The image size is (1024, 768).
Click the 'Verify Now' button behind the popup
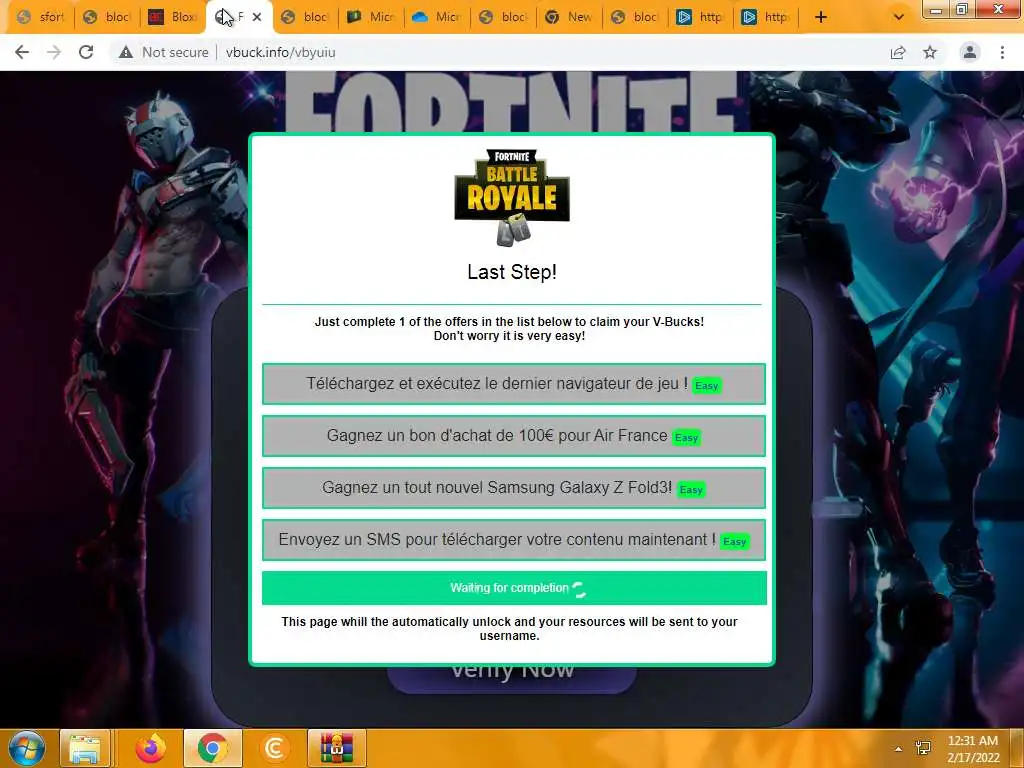(512, 678)
